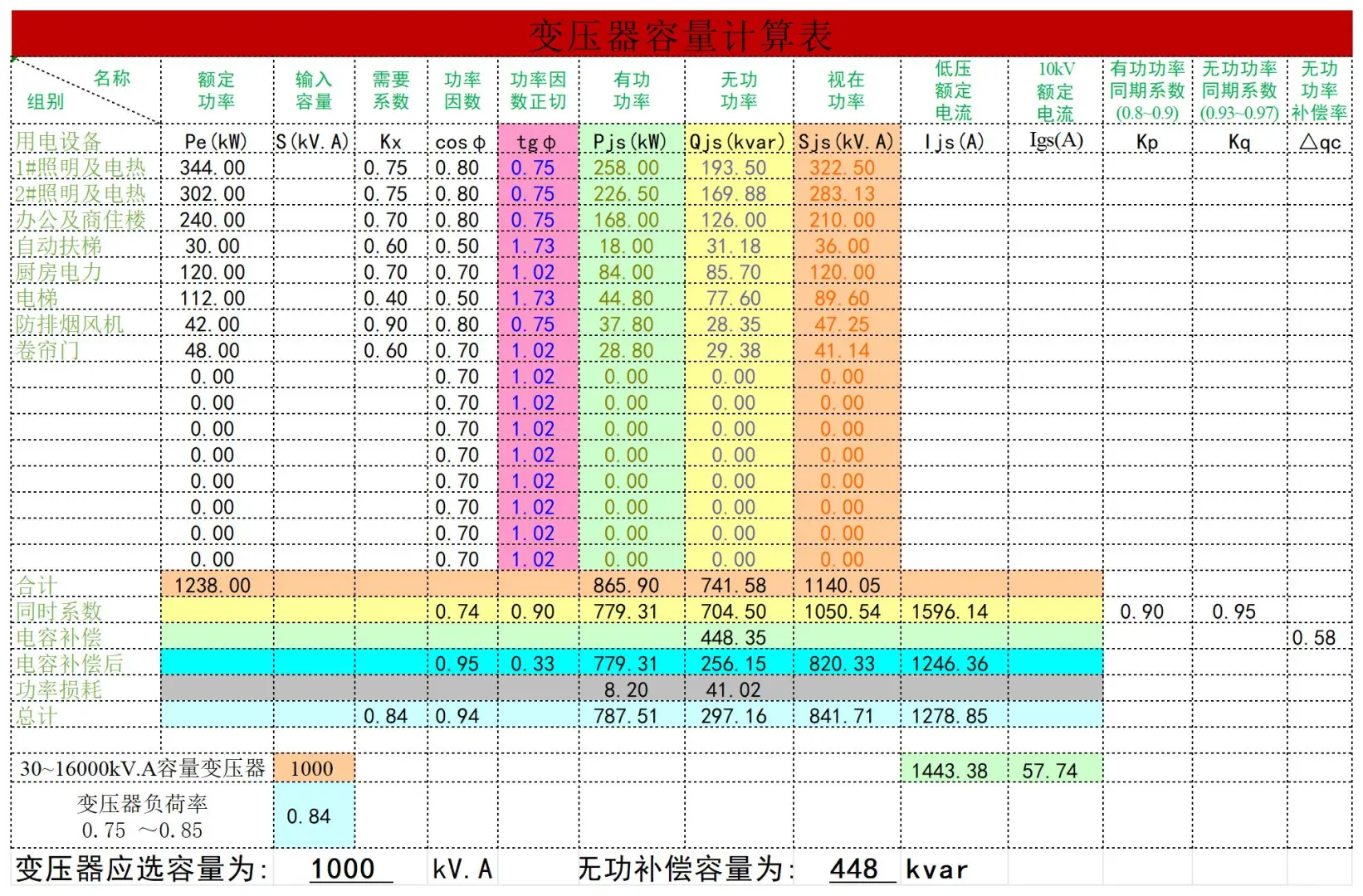Viewport: 1363px width, 896px height.
Task: Click the Pe(kW) column header
Action: [213, 141]
